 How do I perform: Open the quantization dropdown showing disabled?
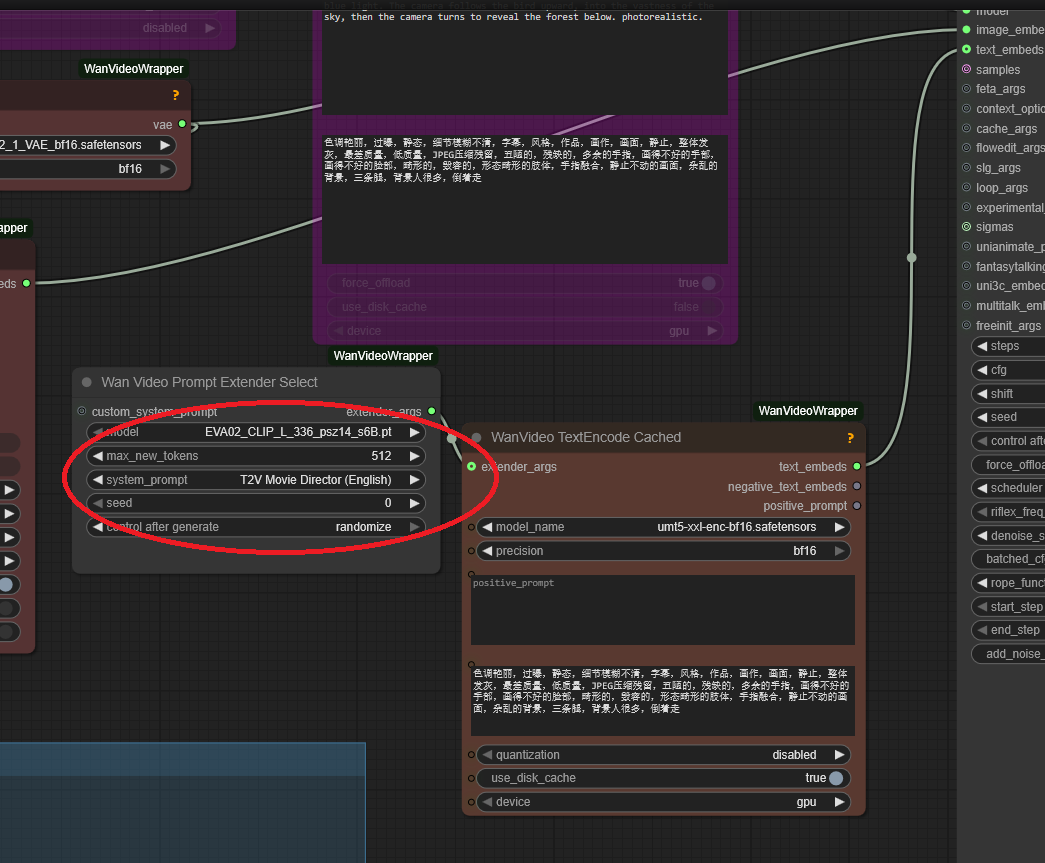tap(663, 754)
